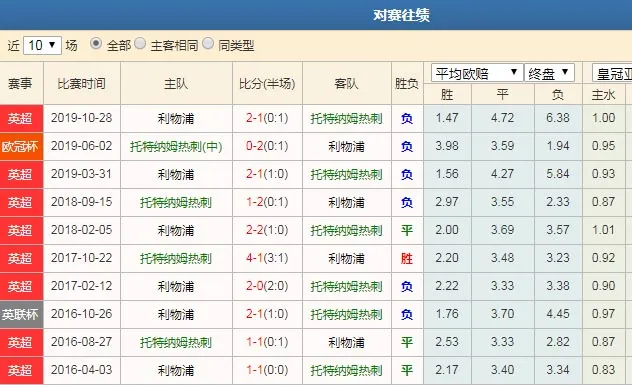Screen dimensions: 632x387
Task: Open the 平均欧赔 odds dropdown
Action: click(477, 73)
